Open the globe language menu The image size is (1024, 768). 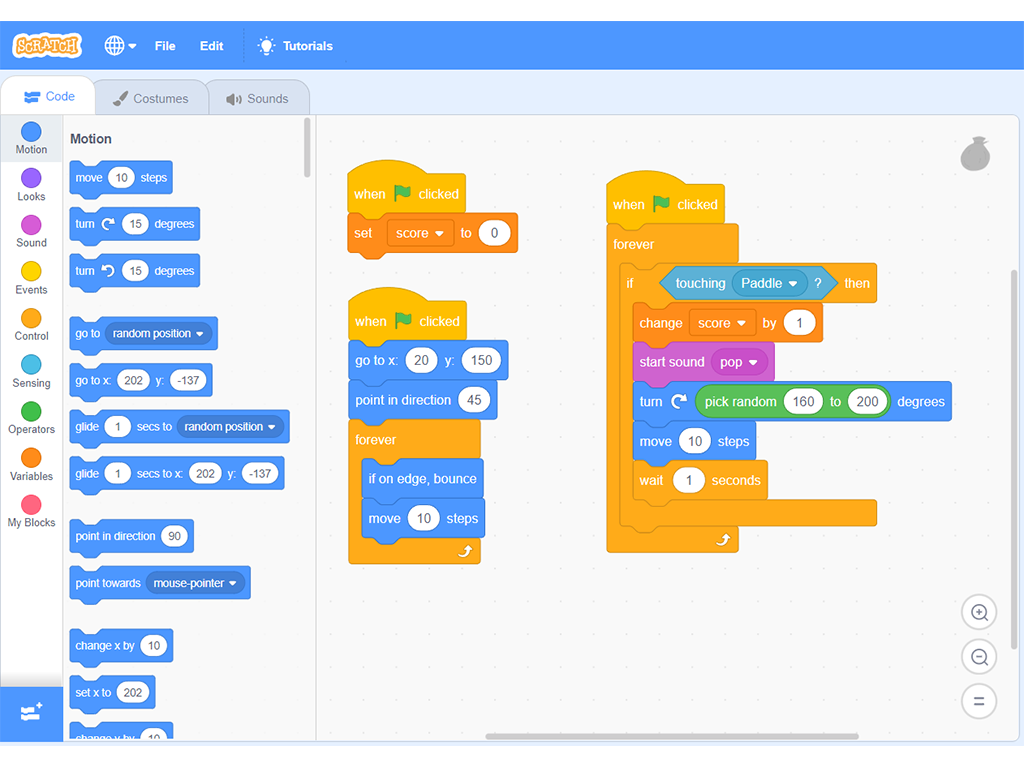[x=121, y=46]
